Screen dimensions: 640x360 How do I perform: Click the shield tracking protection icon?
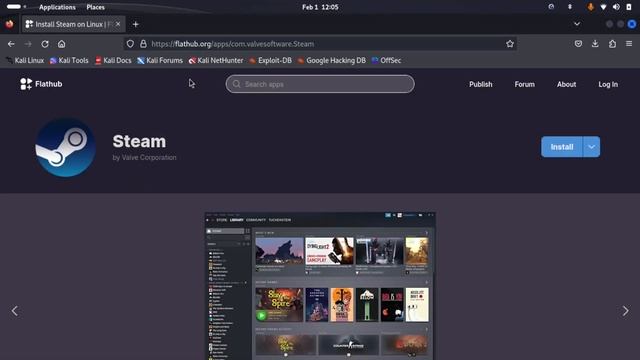click(130, 44)
